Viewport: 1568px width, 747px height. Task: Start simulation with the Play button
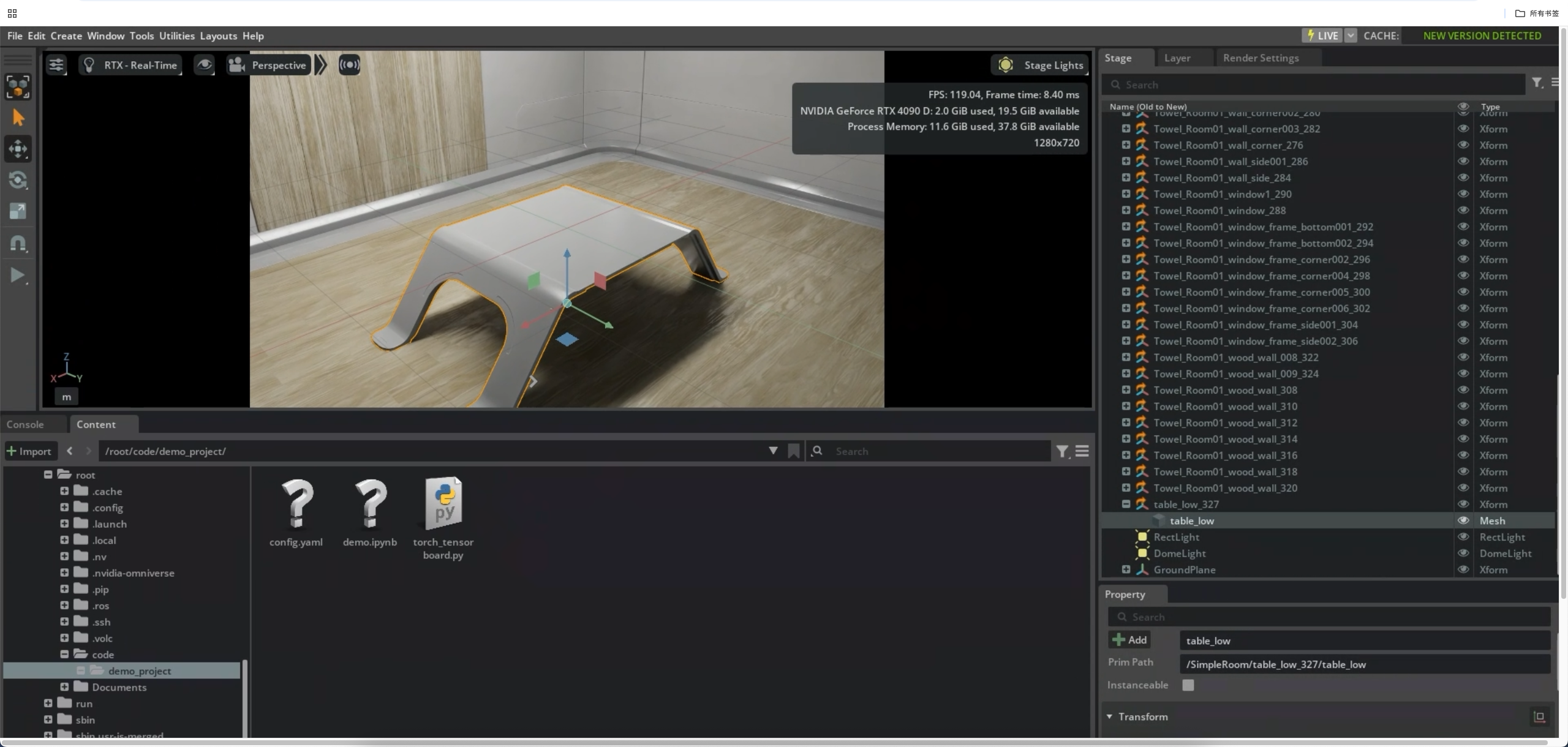(x=18, y=275)
